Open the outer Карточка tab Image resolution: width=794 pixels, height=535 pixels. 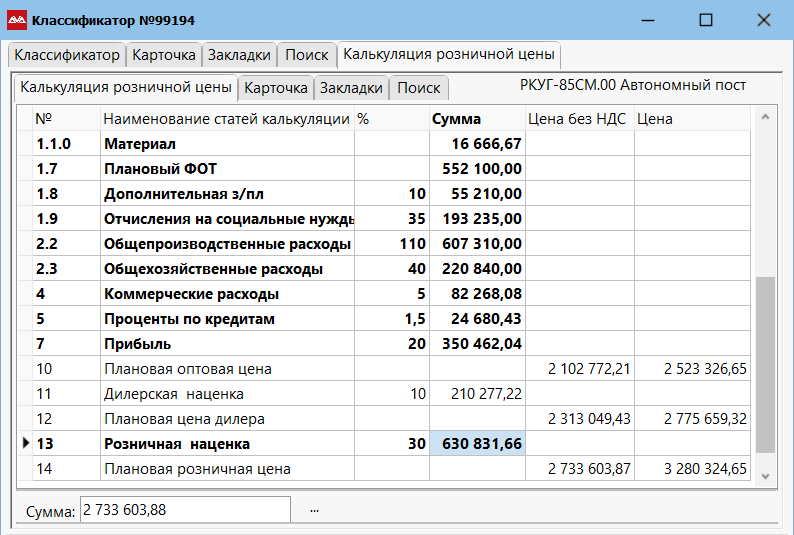(164, 55)
